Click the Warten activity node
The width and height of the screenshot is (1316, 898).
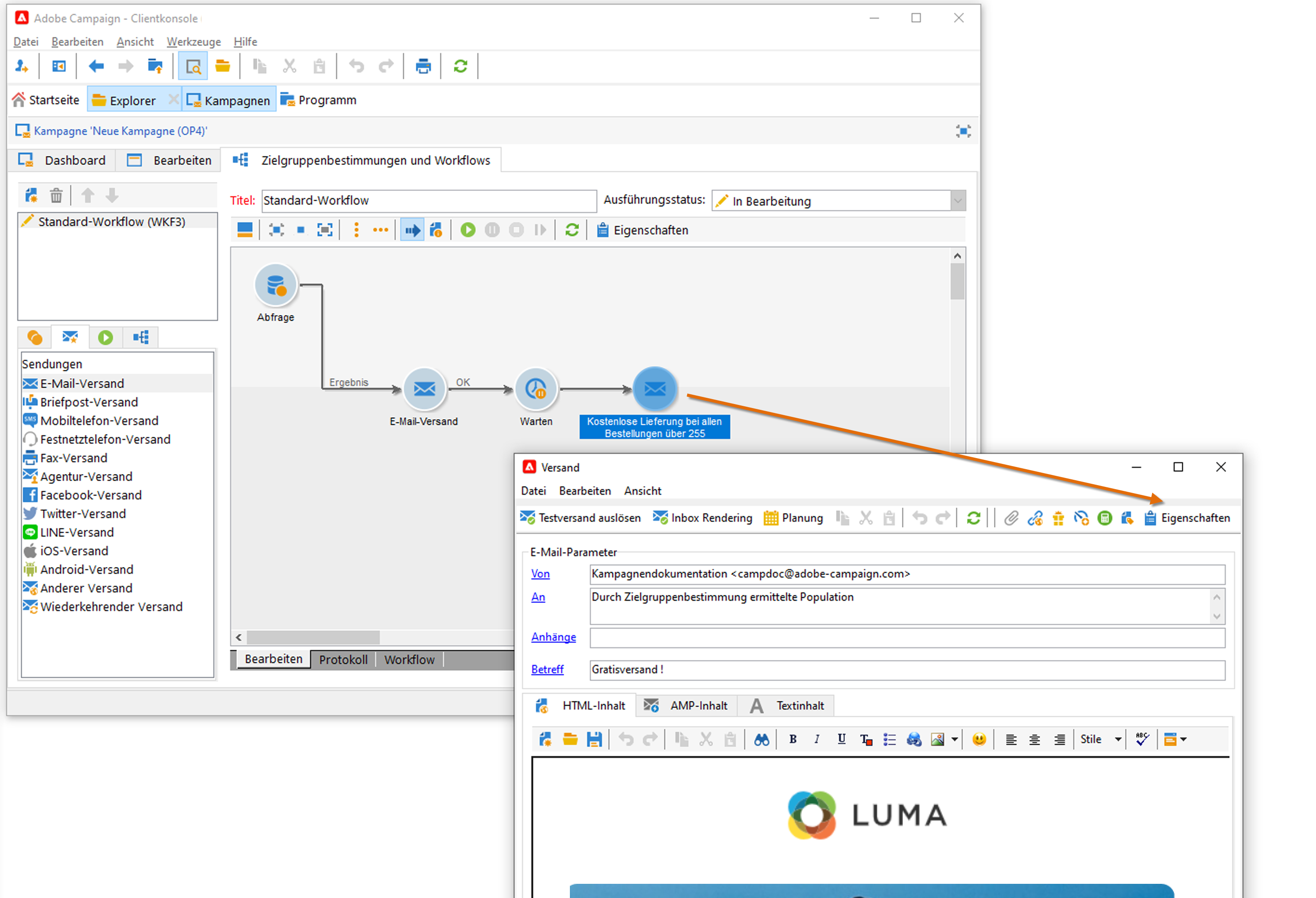[x=536, y=389]
